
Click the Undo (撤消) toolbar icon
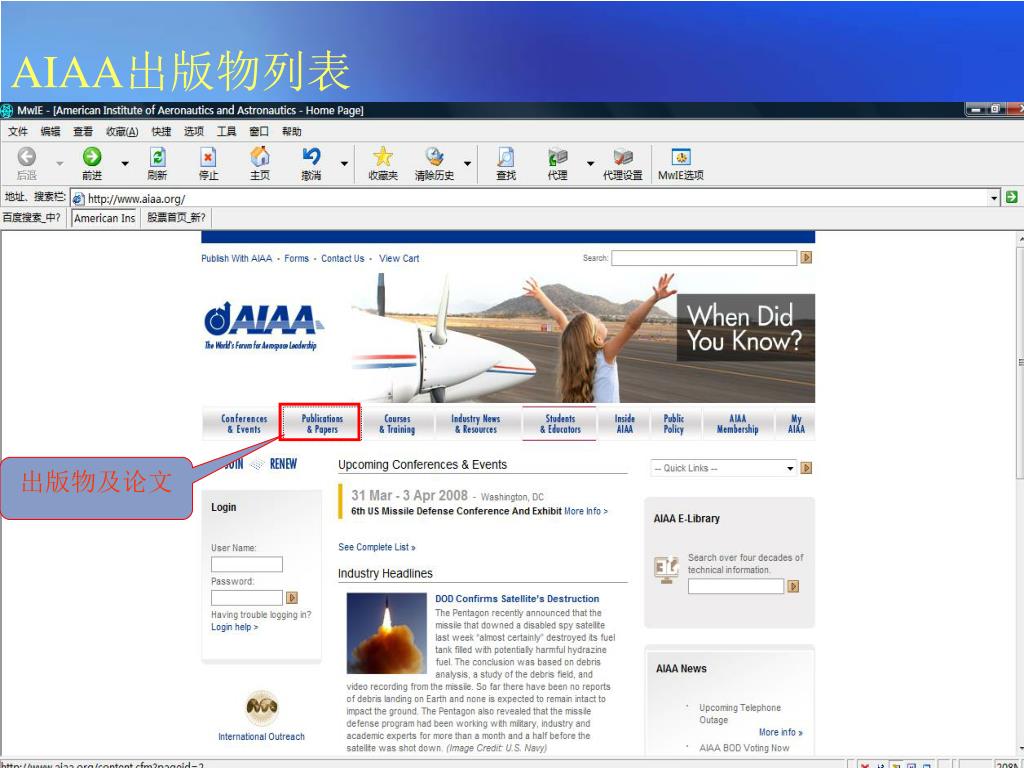[x=311, y=157]
